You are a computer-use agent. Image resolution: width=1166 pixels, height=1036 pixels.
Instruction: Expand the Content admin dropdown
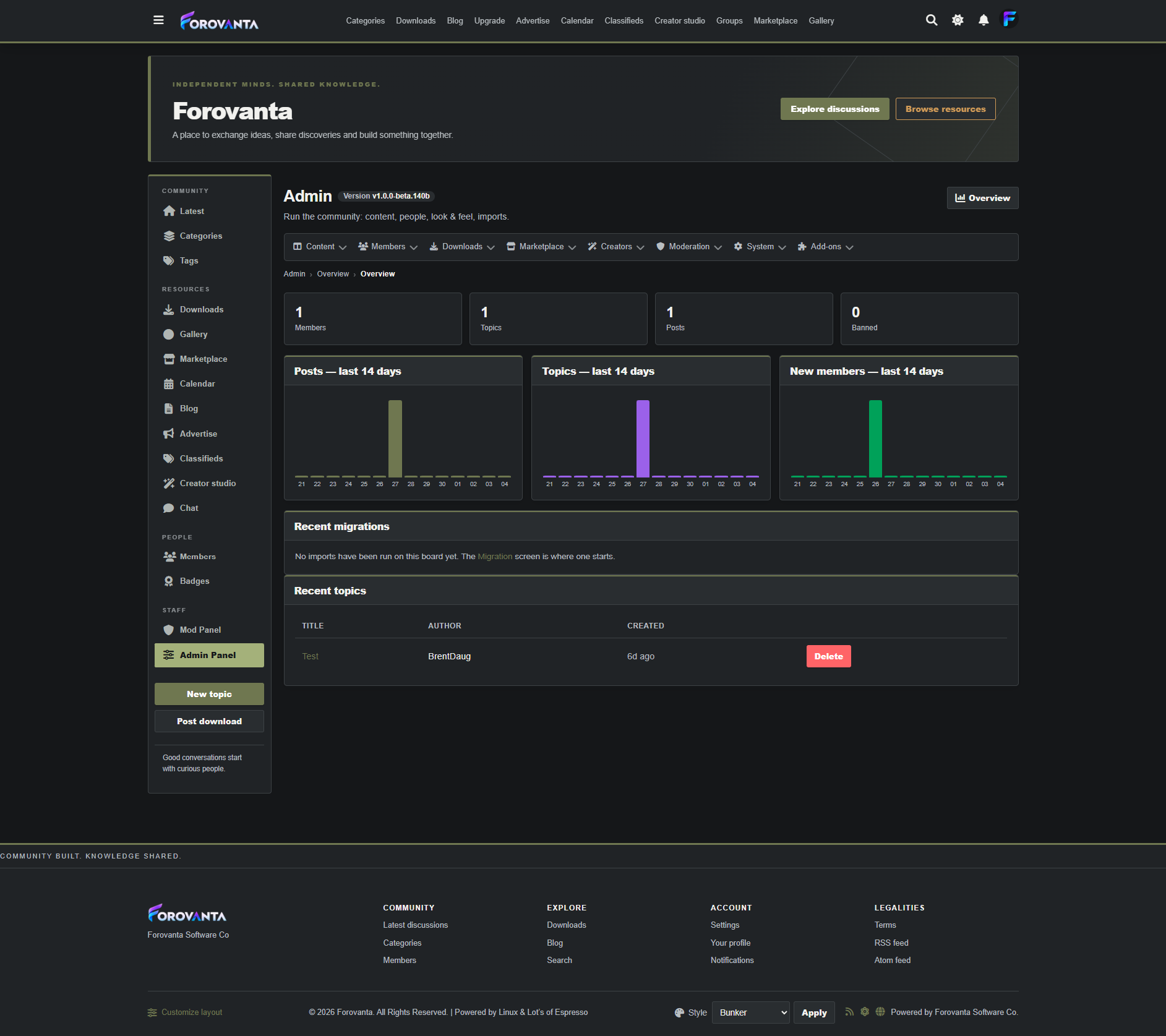(320, 247)
